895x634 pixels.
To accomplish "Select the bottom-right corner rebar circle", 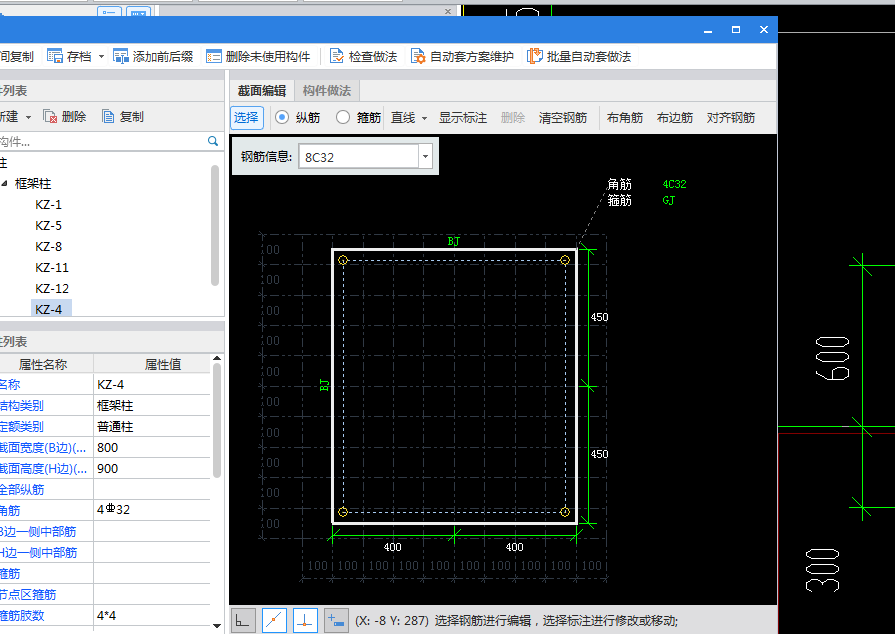I will (565, 512).
